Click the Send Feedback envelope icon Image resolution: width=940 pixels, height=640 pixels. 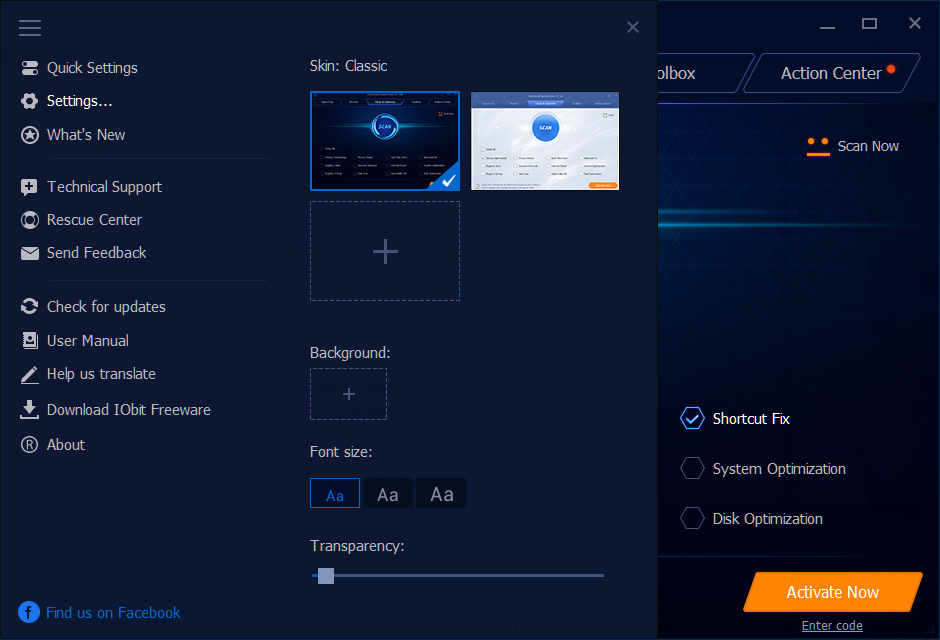click(x=29, y=253)
